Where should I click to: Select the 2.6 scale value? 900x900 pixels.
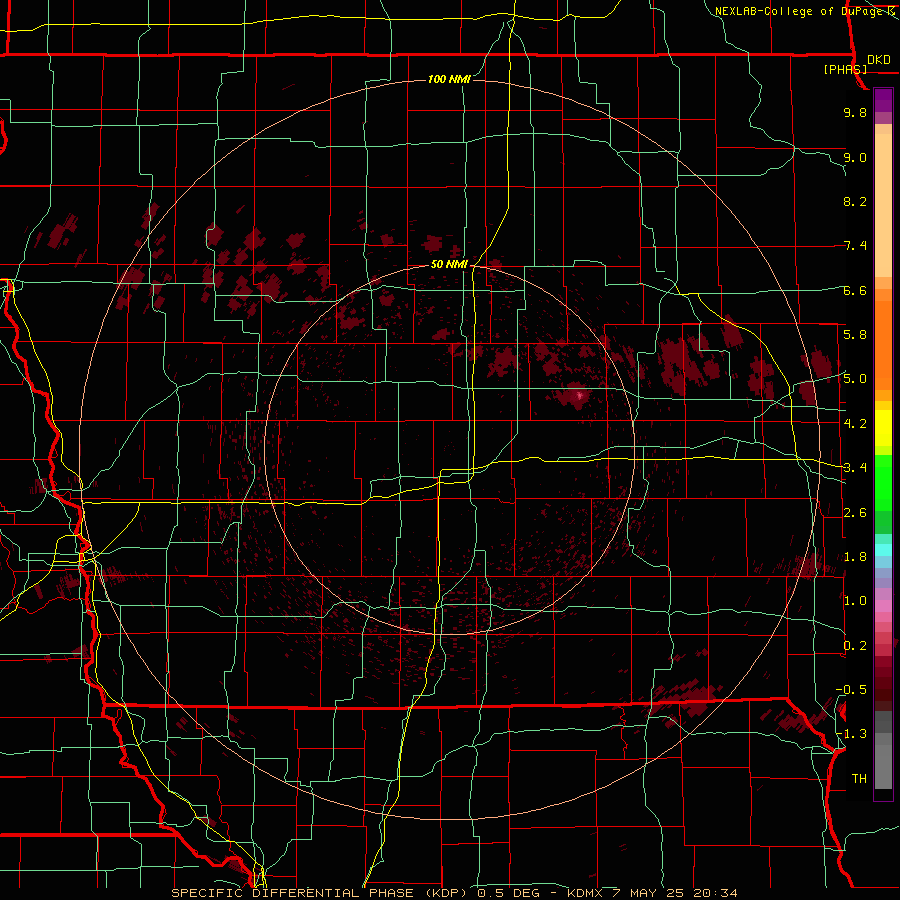point(855,513)
